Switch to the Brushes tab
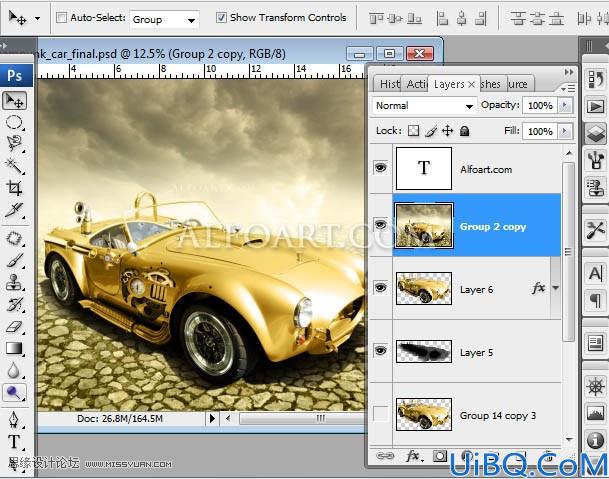This screenshot has height=479, width=609. [x=491, y=84]
